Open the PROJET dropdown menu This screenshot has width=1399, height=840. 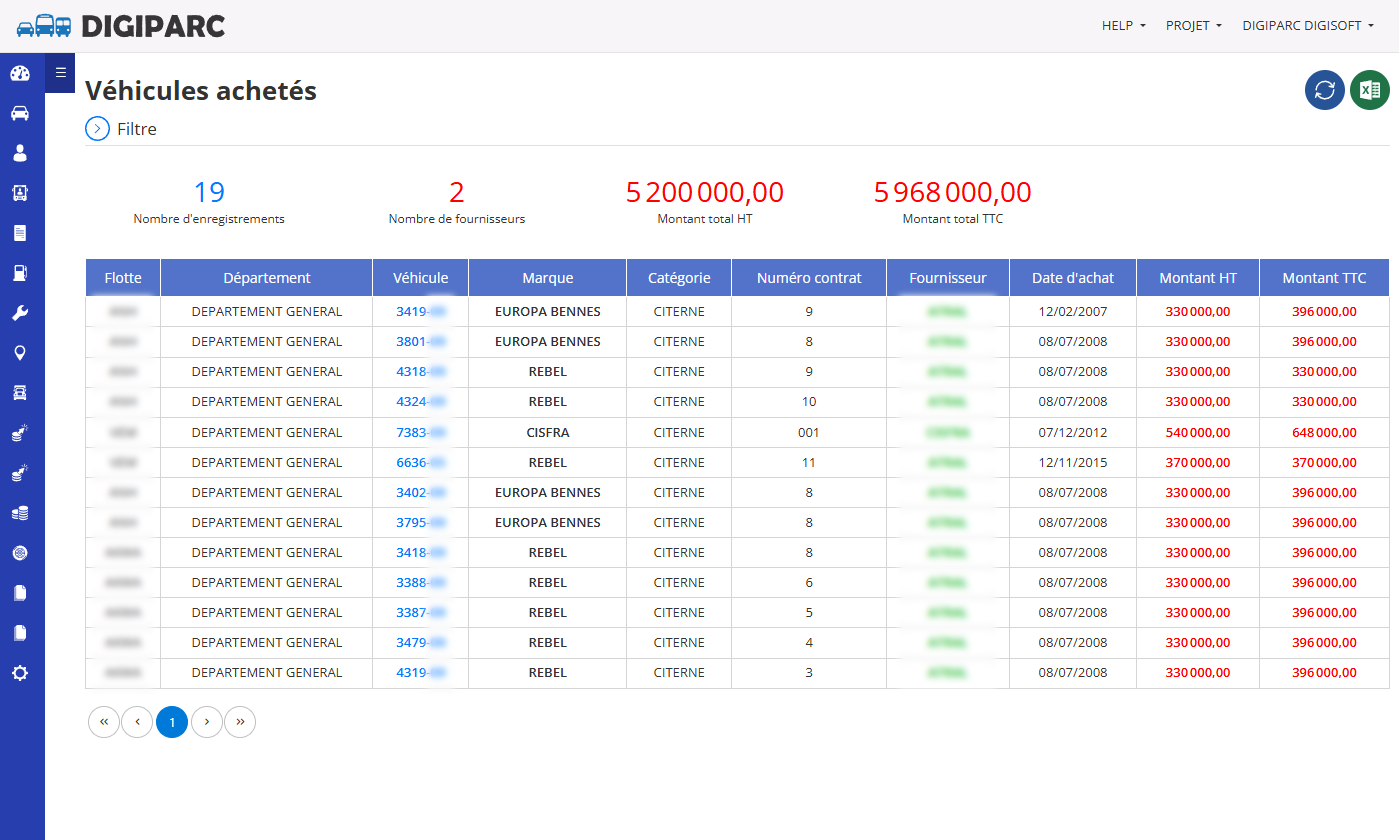[x=1194, y=26]
